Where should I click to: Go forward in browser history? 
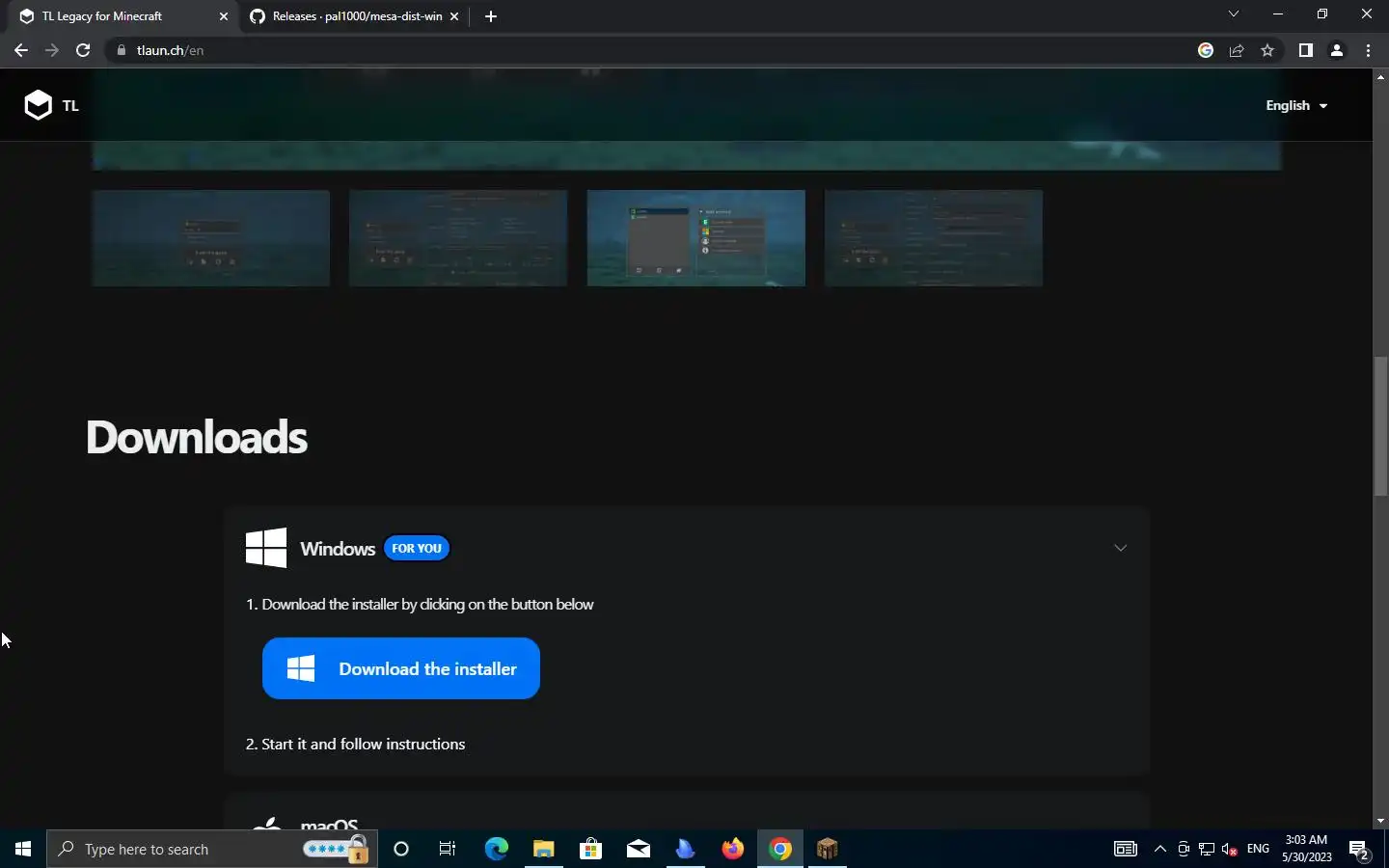click(52, 50)
